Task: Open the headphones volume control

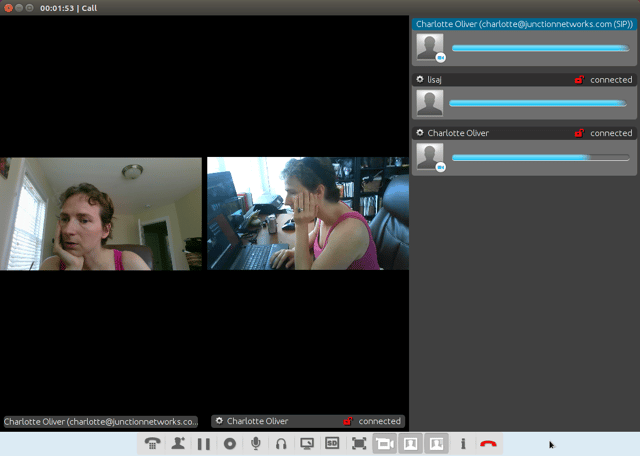Action: (x=282, y=443)
